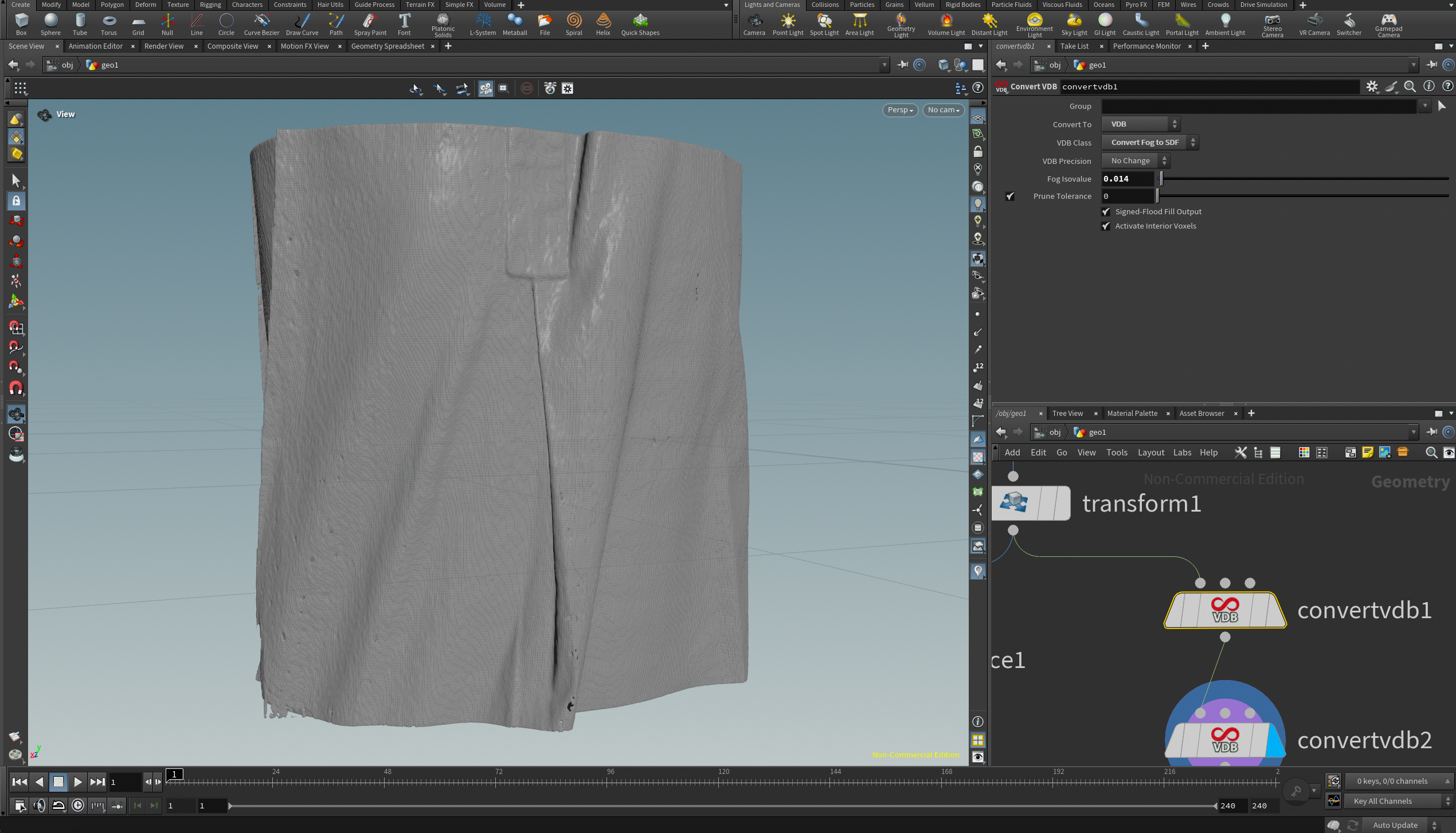Add a Sky Light from shelf
The image size is (1456, 833).
(x=1074, y=24)
